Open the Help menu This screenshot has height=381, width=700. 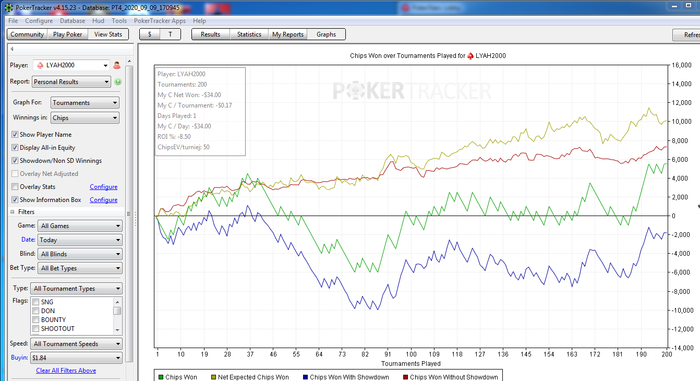pyautogui.click(x=200, y=21)
